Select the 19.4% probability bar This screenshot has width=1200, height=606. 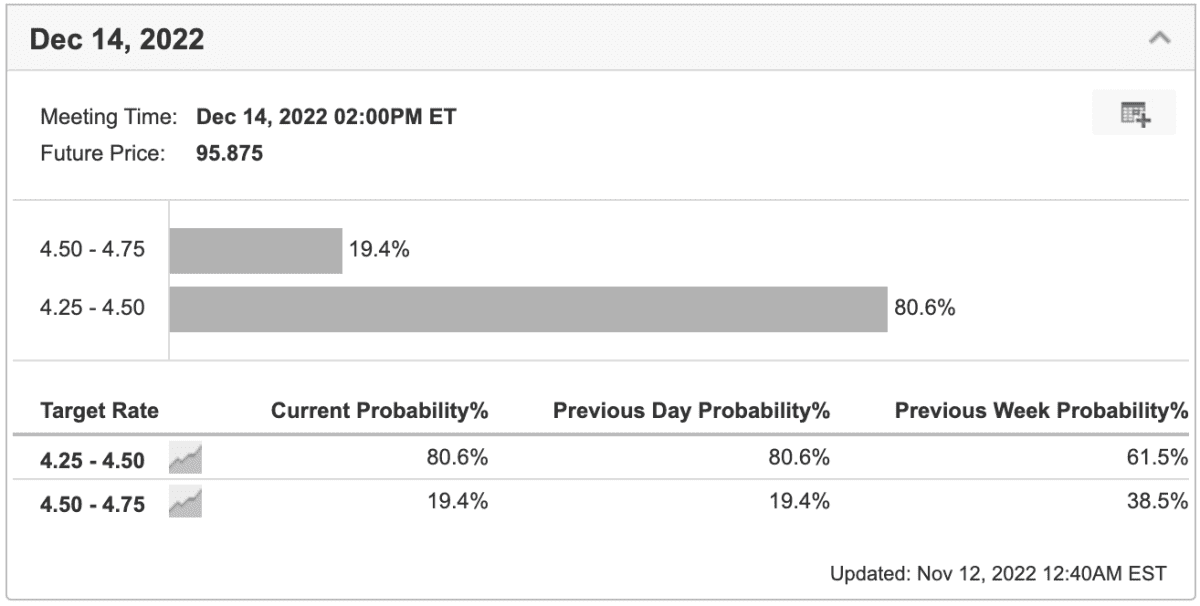(256, 251)
